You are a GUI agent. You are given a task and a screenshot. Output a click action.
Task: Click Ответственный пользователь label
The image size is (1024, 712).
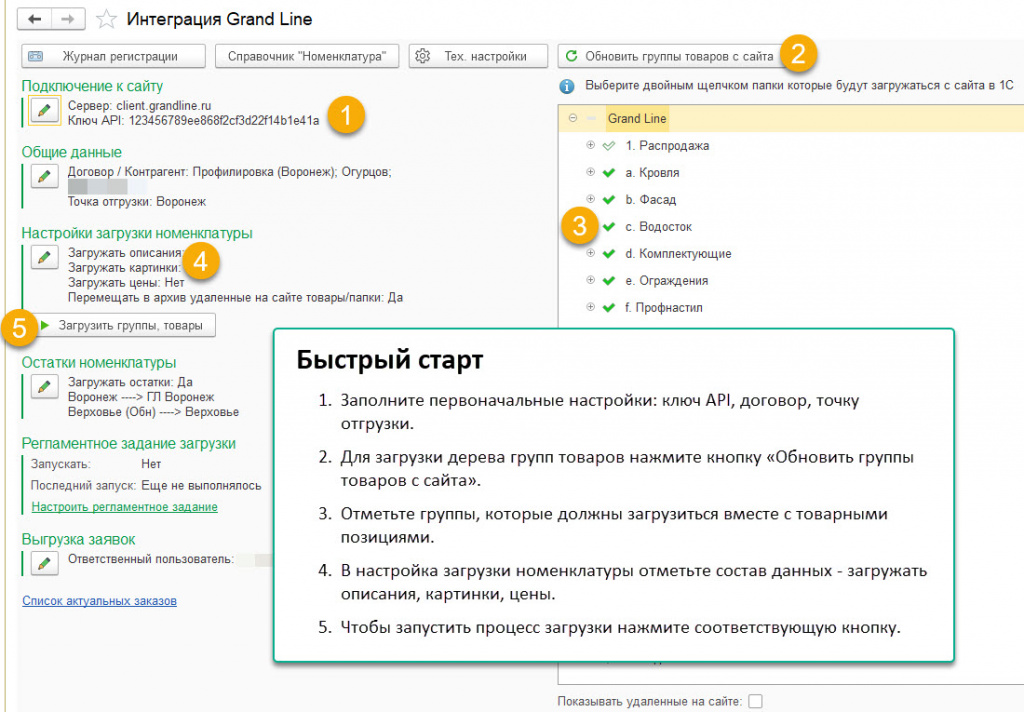point(151,559)
